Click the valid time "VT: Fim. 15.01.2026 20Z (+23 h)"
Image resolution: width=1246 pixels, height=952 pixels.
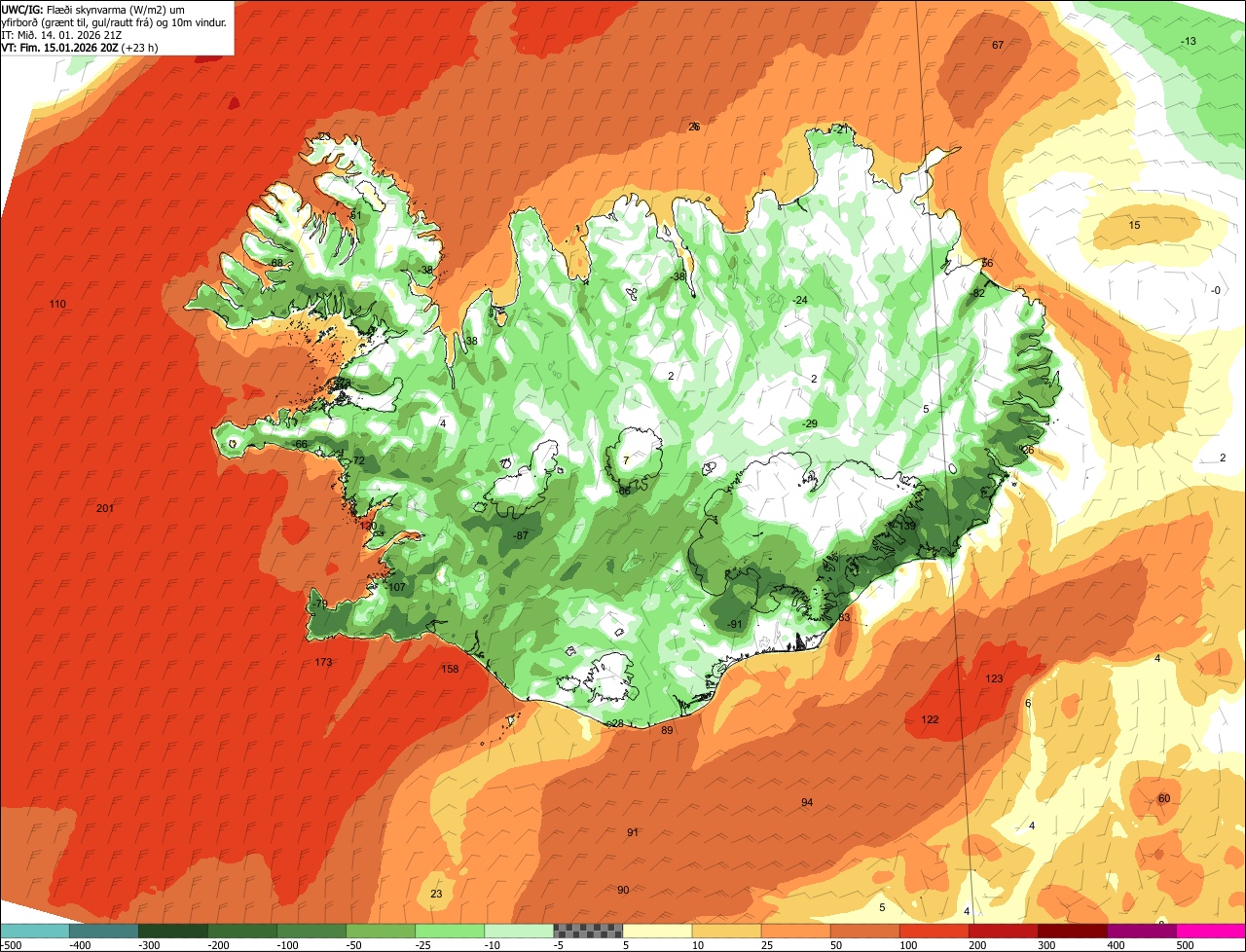click(80, 47)
